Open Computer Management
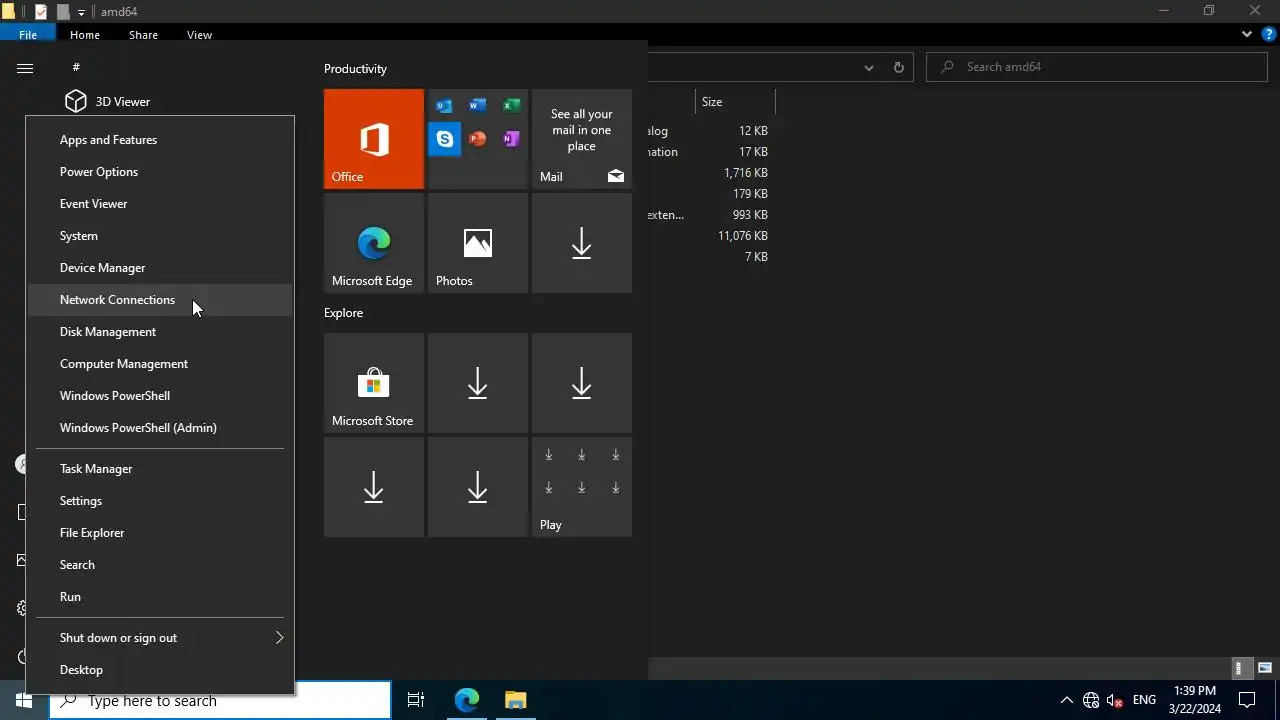 (x=160, y=364)
